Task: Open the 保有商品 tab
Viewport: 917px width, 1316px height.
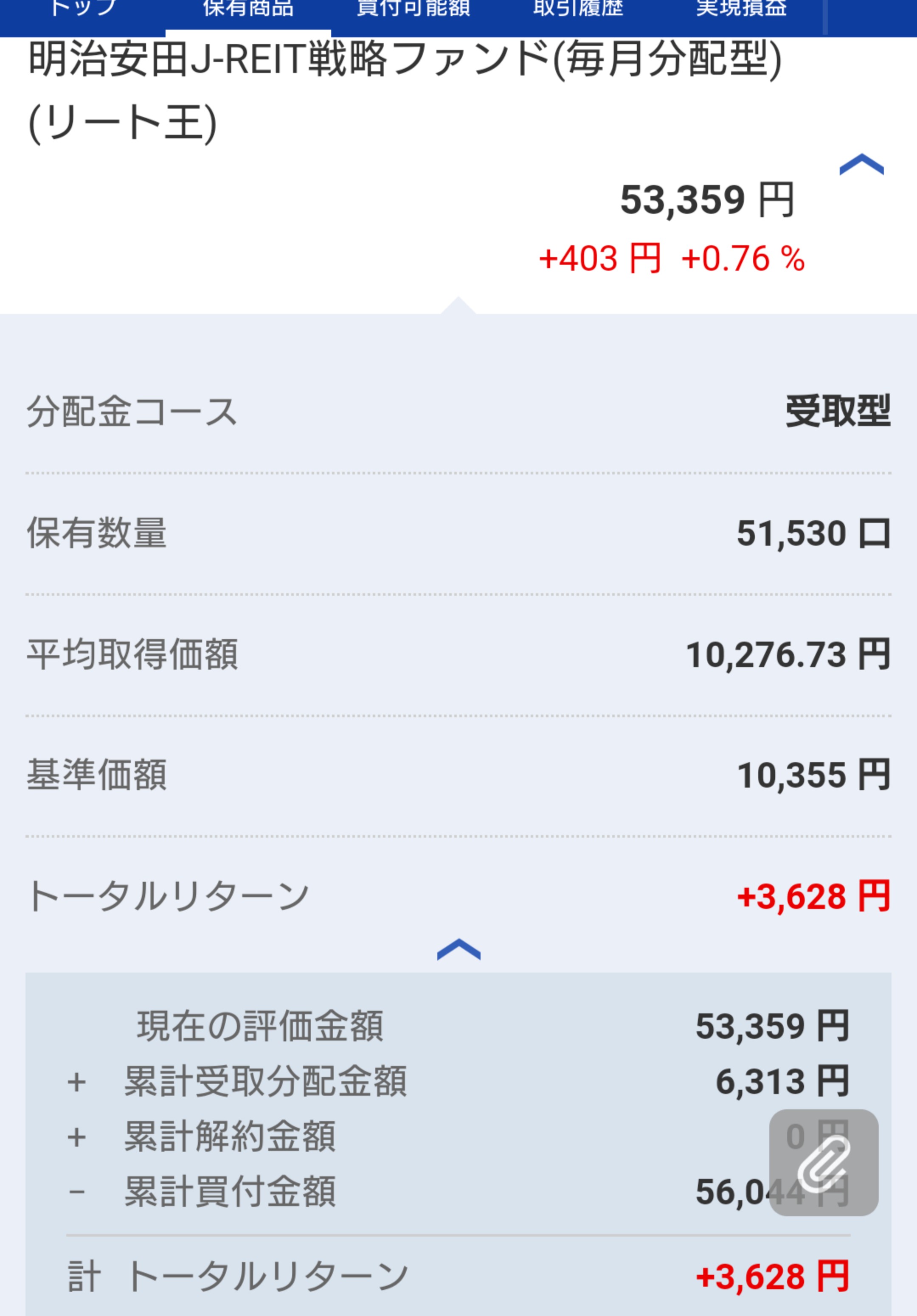Action: point(248,9)
